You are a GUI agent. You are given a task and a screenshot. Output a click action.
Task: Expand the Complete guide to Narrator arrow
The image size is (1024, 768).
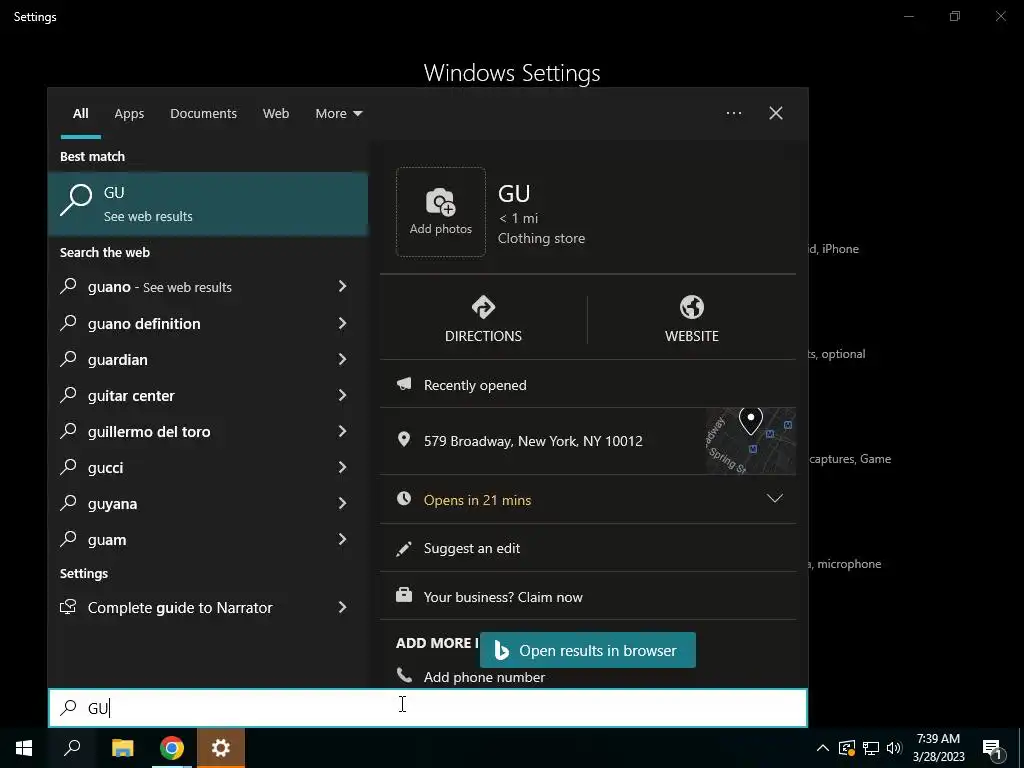pyautogui.click(x=342, y=607)
